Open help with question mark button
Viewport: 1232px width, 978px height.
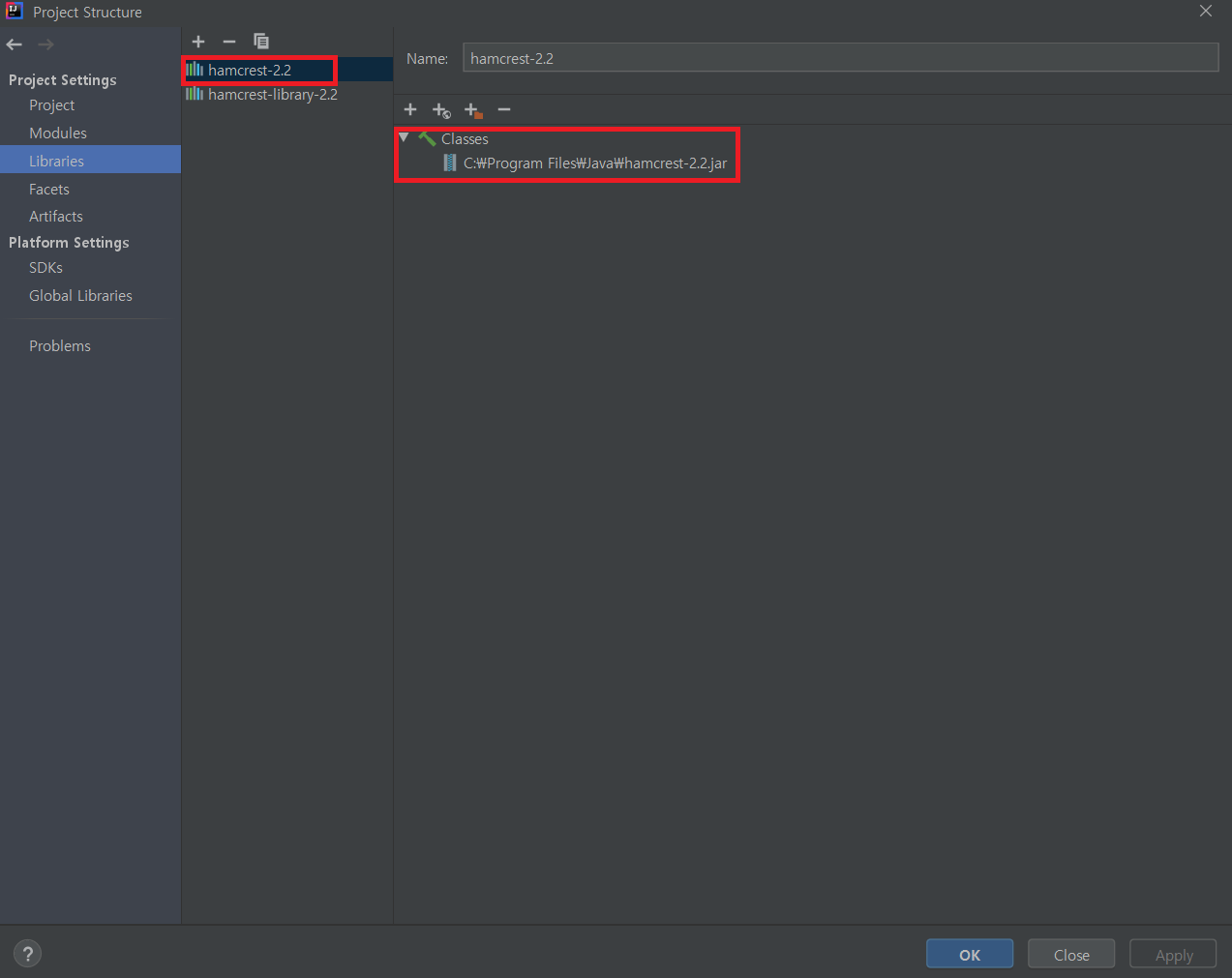click(x=28, y=954)
